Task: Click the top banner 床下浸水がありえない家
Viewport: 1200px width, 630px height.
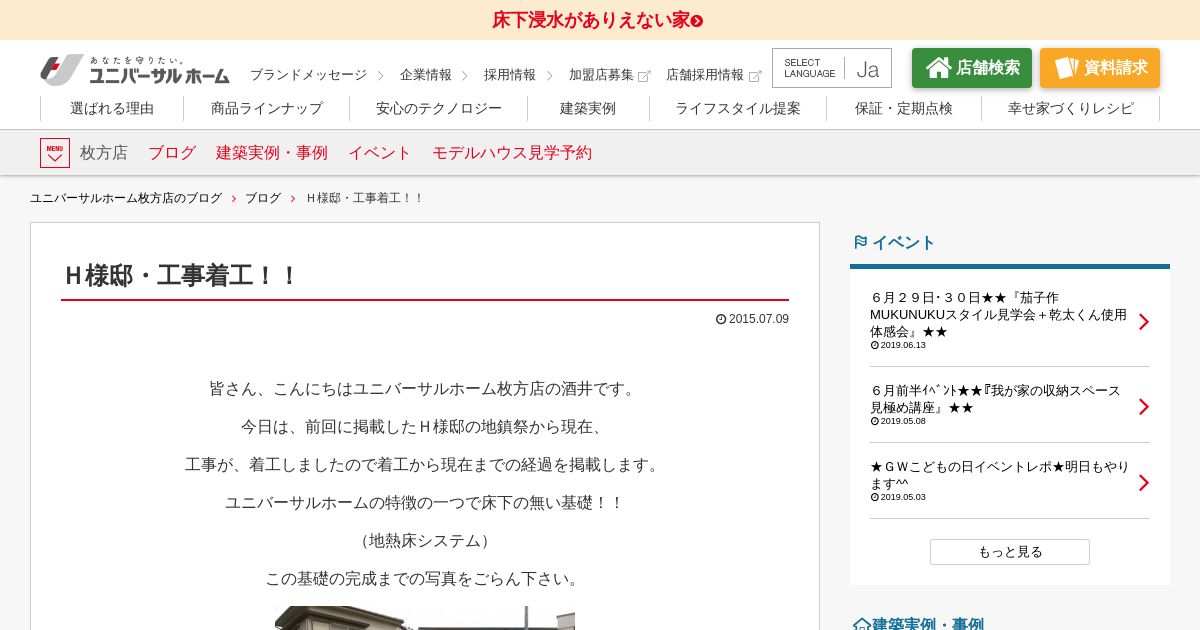Action: [x=598, y=20]
